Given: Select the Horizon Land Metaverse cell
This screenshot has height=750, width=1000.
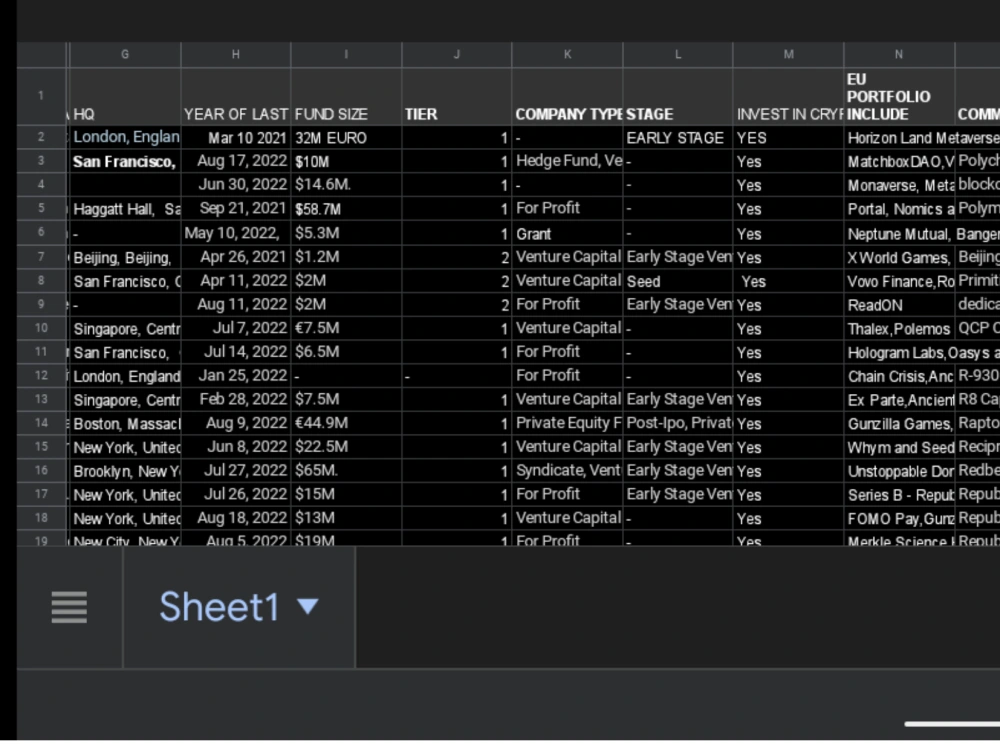Looking at the screenshot, I should [922, 138].
